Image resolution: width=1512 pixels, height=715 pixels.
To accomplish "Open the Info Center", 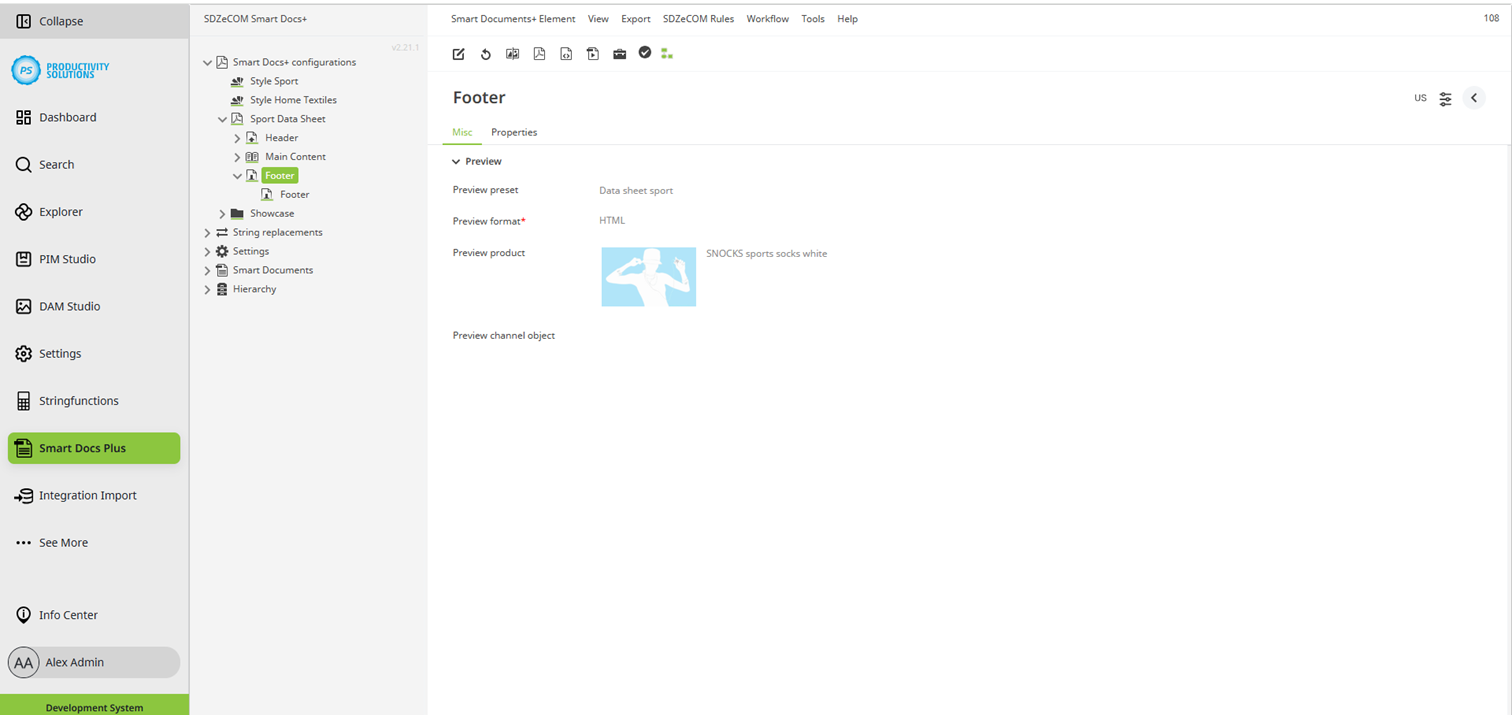I will point(94,615).
